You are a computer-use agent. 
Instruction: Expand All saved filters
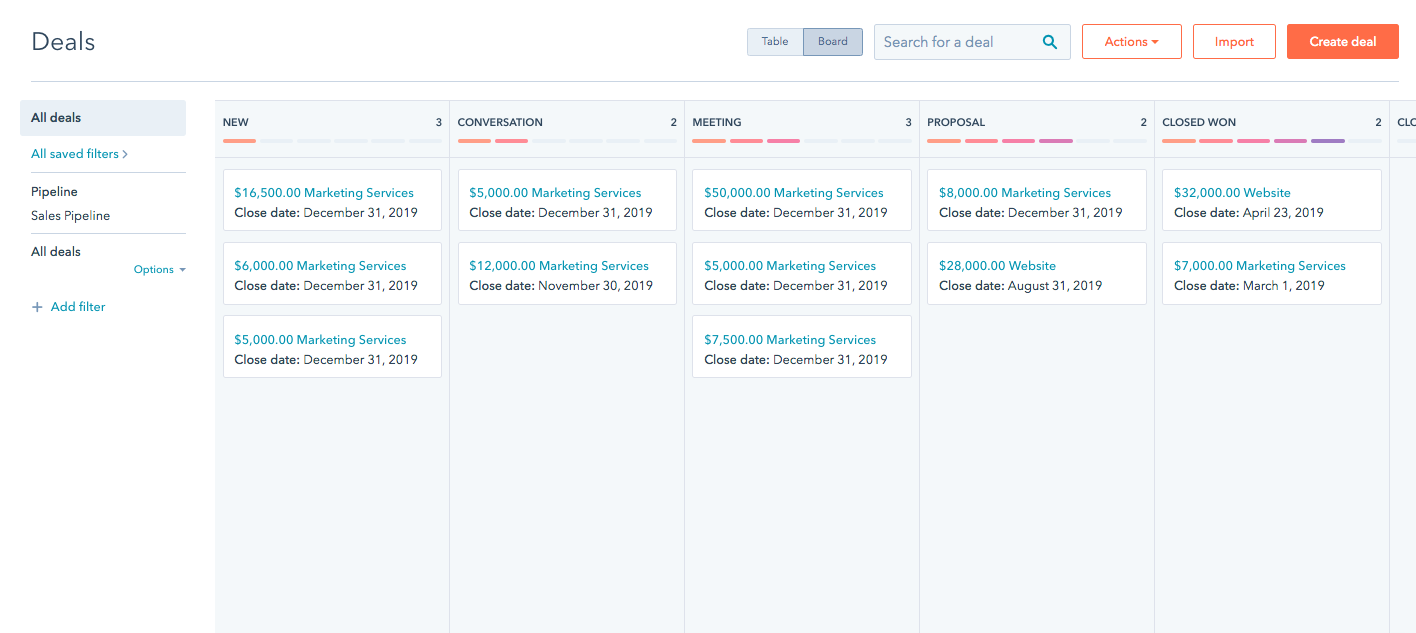coord(80,153)
